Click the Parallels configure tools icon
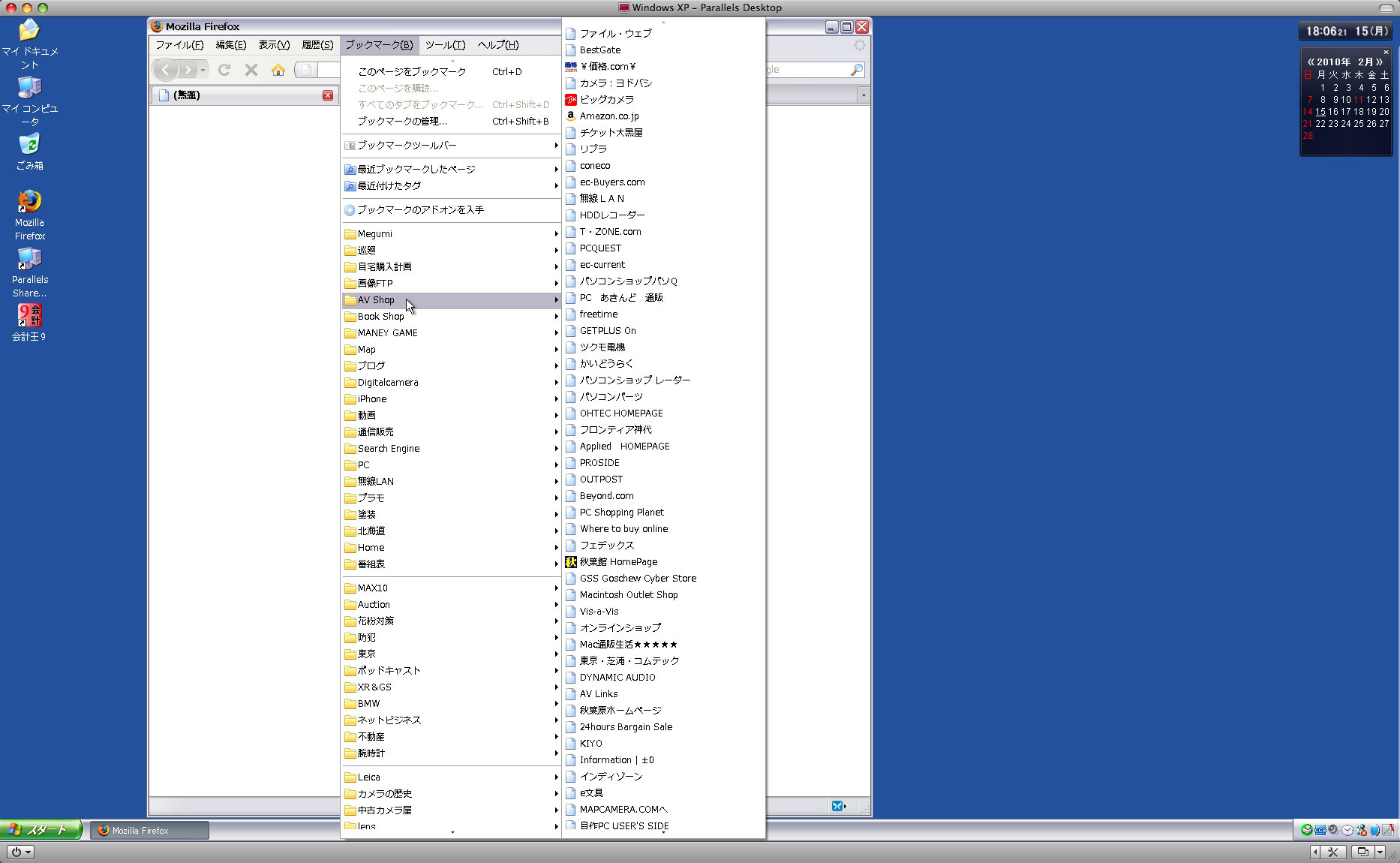Screen dimensions: 1400x863 (x=1332, y=852)
